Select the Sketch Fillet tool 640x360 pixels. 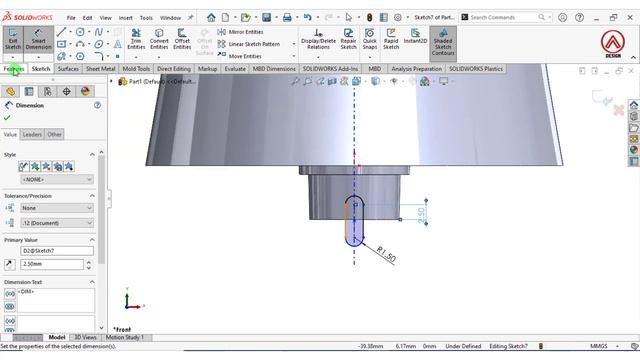[x=99, y=56]
